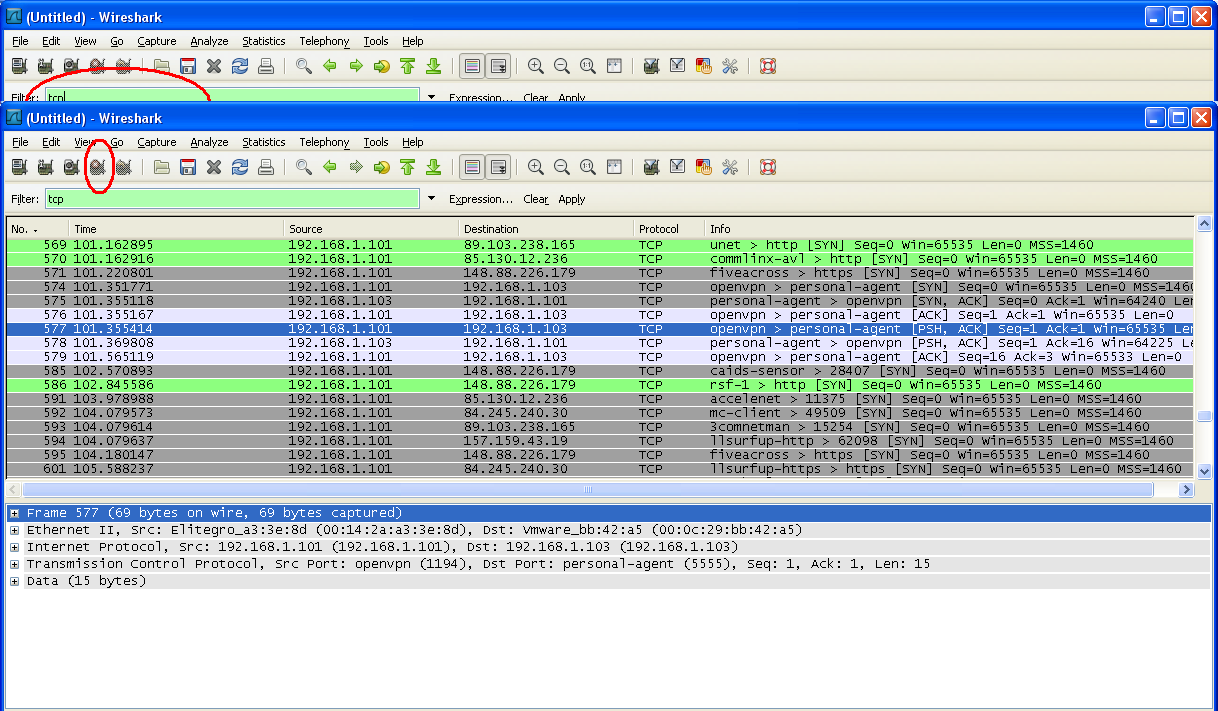Viewport: 1218px width, 711px height.
Task: Reset zoom to normal size, front window
Action: point(588,167)
